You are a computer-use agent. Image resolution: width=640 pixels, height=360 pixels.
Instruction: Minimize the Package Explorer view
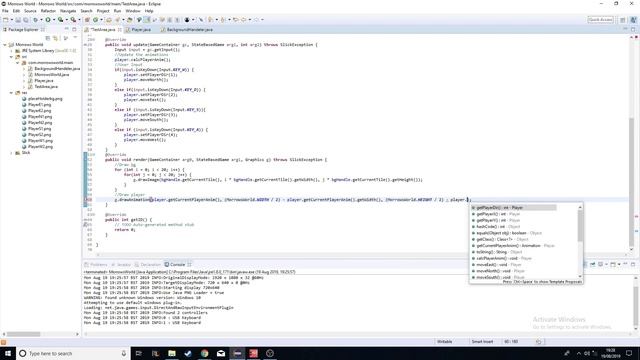[67, 29]
